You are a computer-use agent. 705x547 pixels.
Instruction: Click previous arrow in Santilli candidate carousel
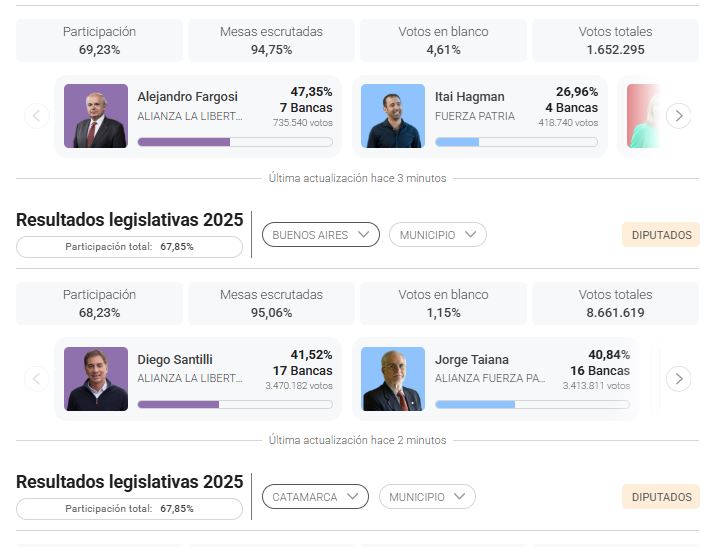(36, 379)
